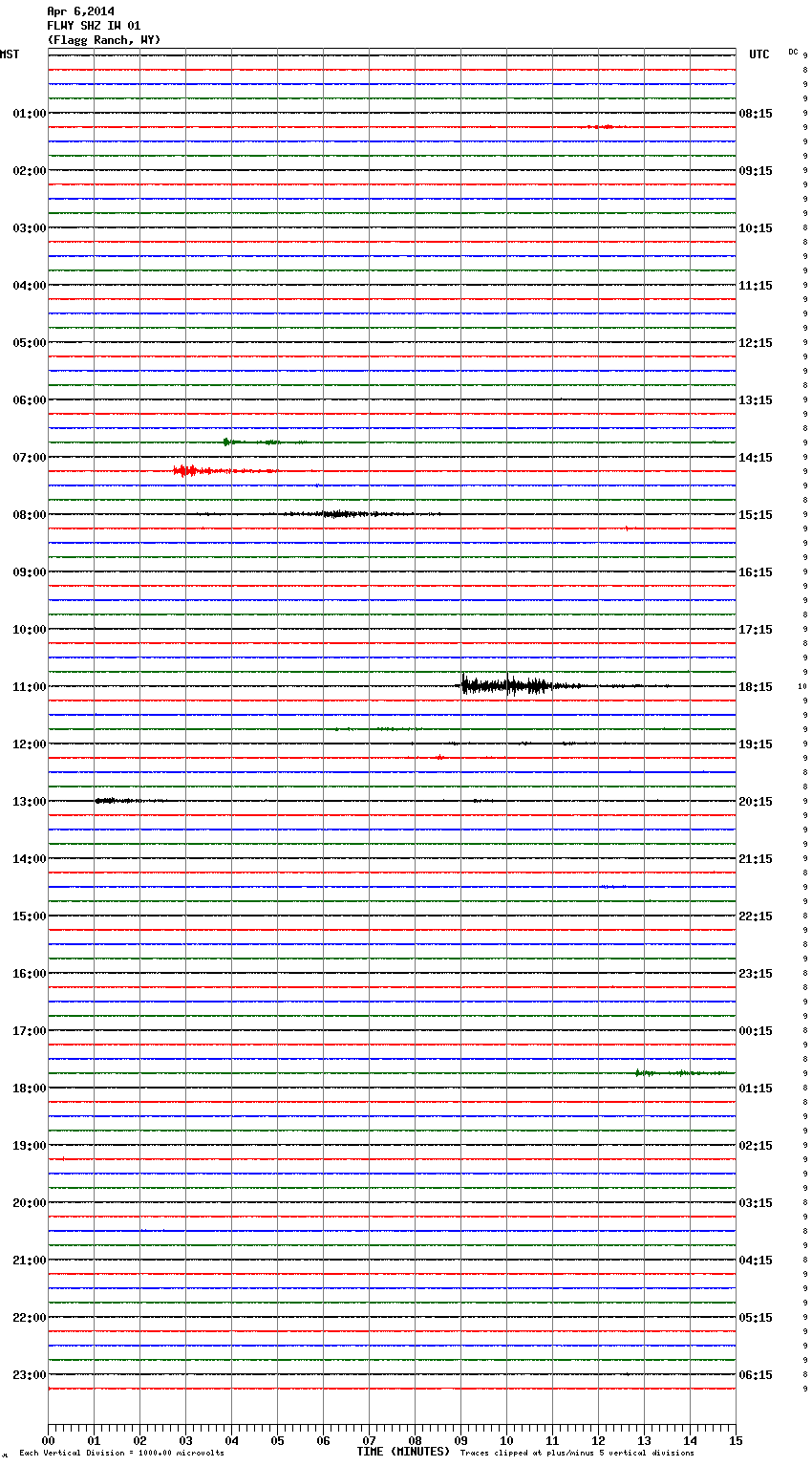Click the 11:15 UTC time label
This screenshot has height=1466, width=812.
pos(756,286)
